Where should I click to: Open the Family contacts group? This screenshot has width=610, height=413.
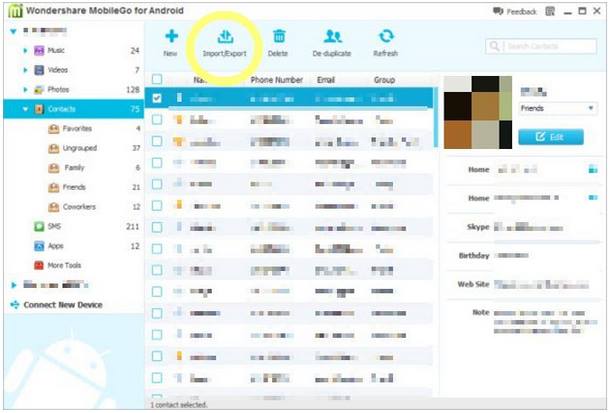(74, 168)
